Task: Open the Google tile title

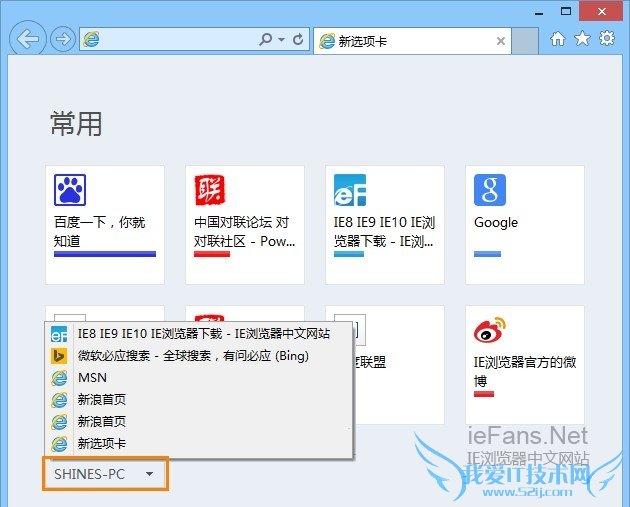Action: pyautogui.click(x=496, y=223)
